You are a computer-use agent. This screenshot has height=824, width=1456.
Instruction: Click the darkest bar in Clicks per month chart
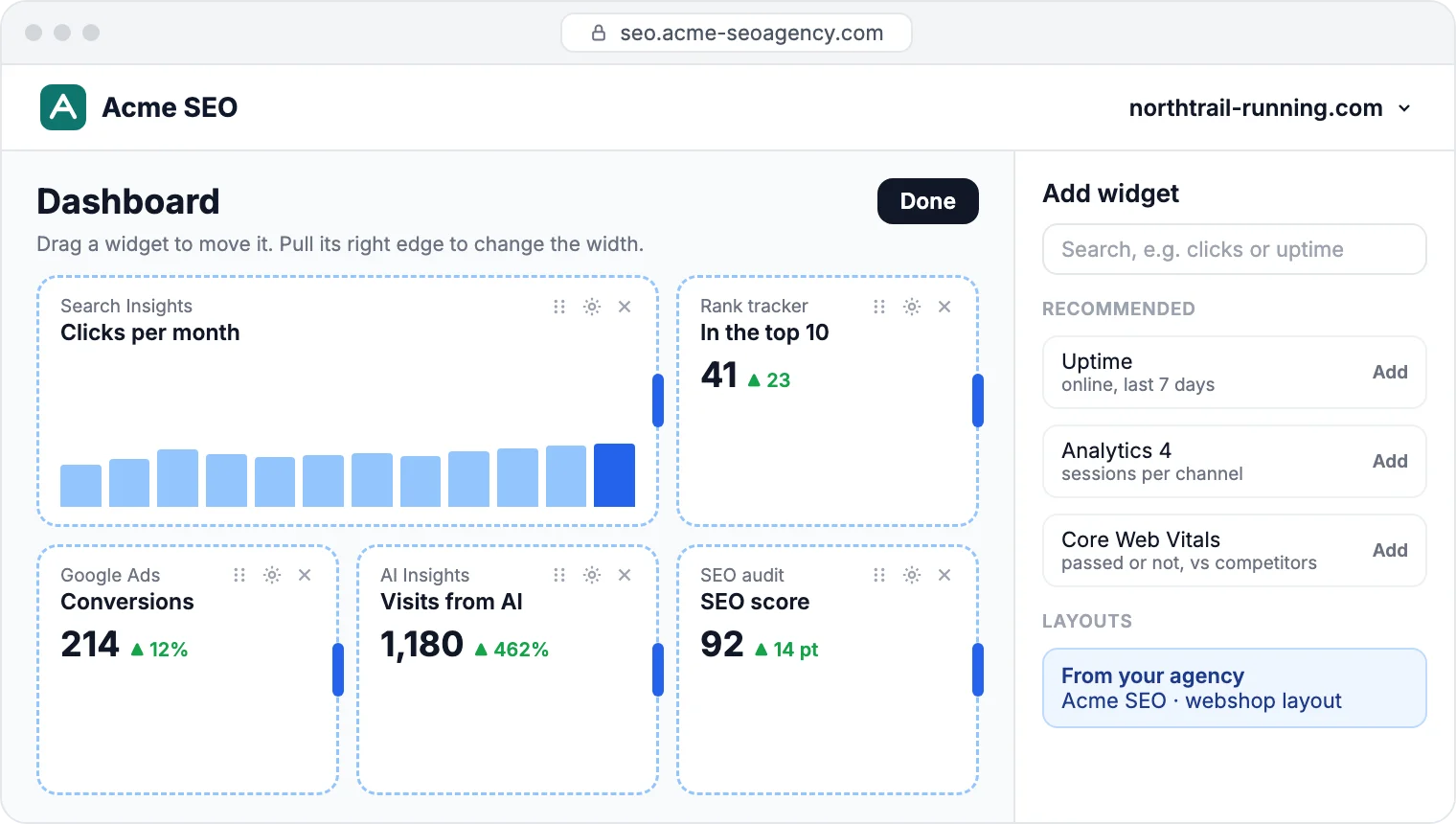(x=614, y=475)
